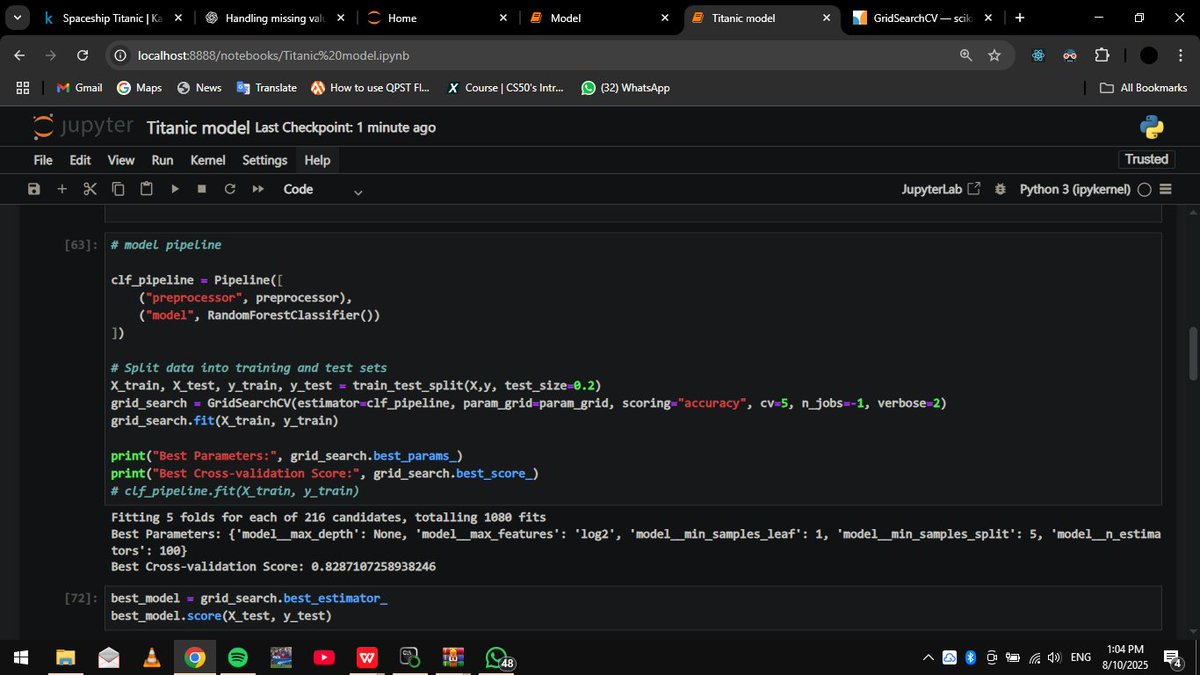Close the Titanic model browser tab
Image resolution: width=1200 pixels, height=675 pixels.
(x=826, y=18)
